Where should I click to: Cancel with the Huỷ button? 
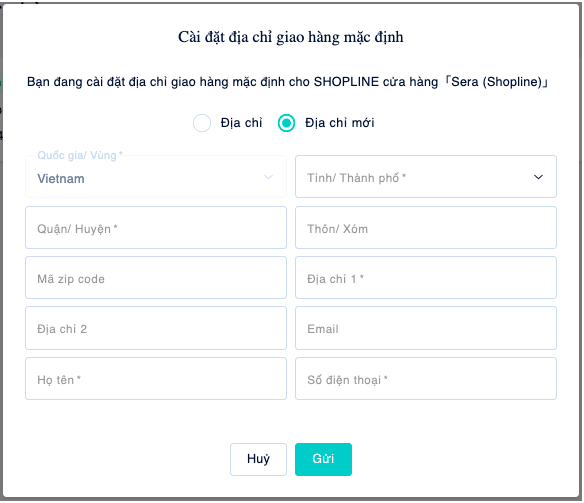click(258, 459)
